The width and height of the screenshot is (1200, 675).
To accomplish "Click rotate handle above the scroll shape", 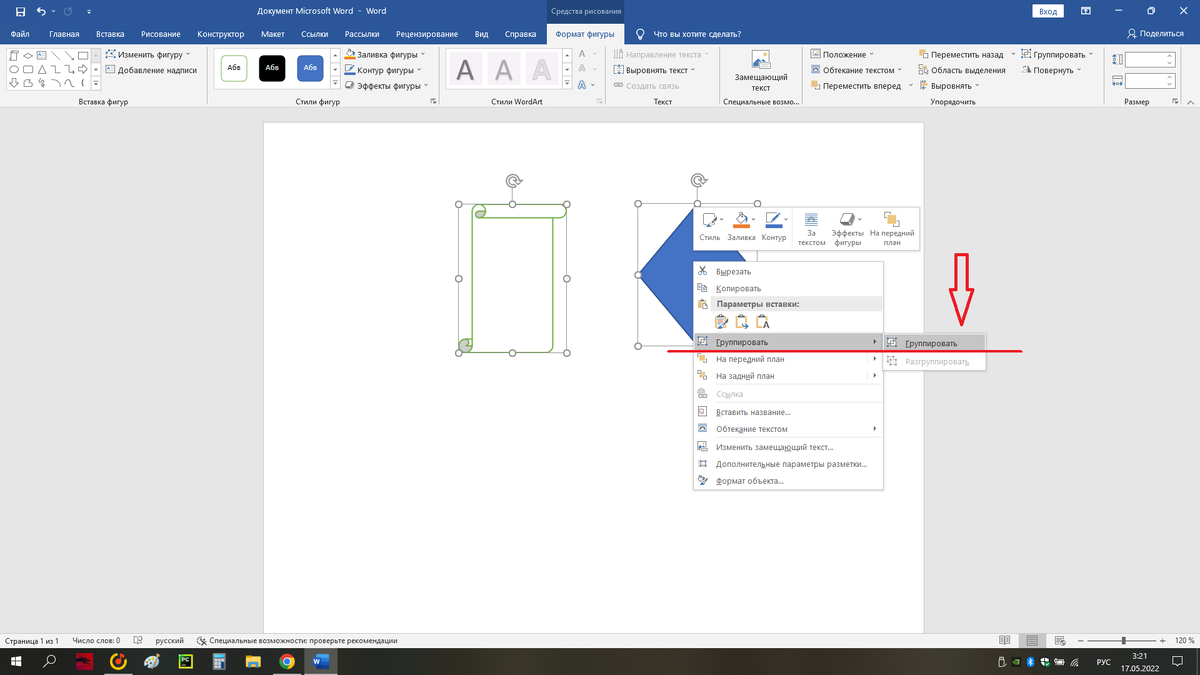I will [x=513, y=181].
